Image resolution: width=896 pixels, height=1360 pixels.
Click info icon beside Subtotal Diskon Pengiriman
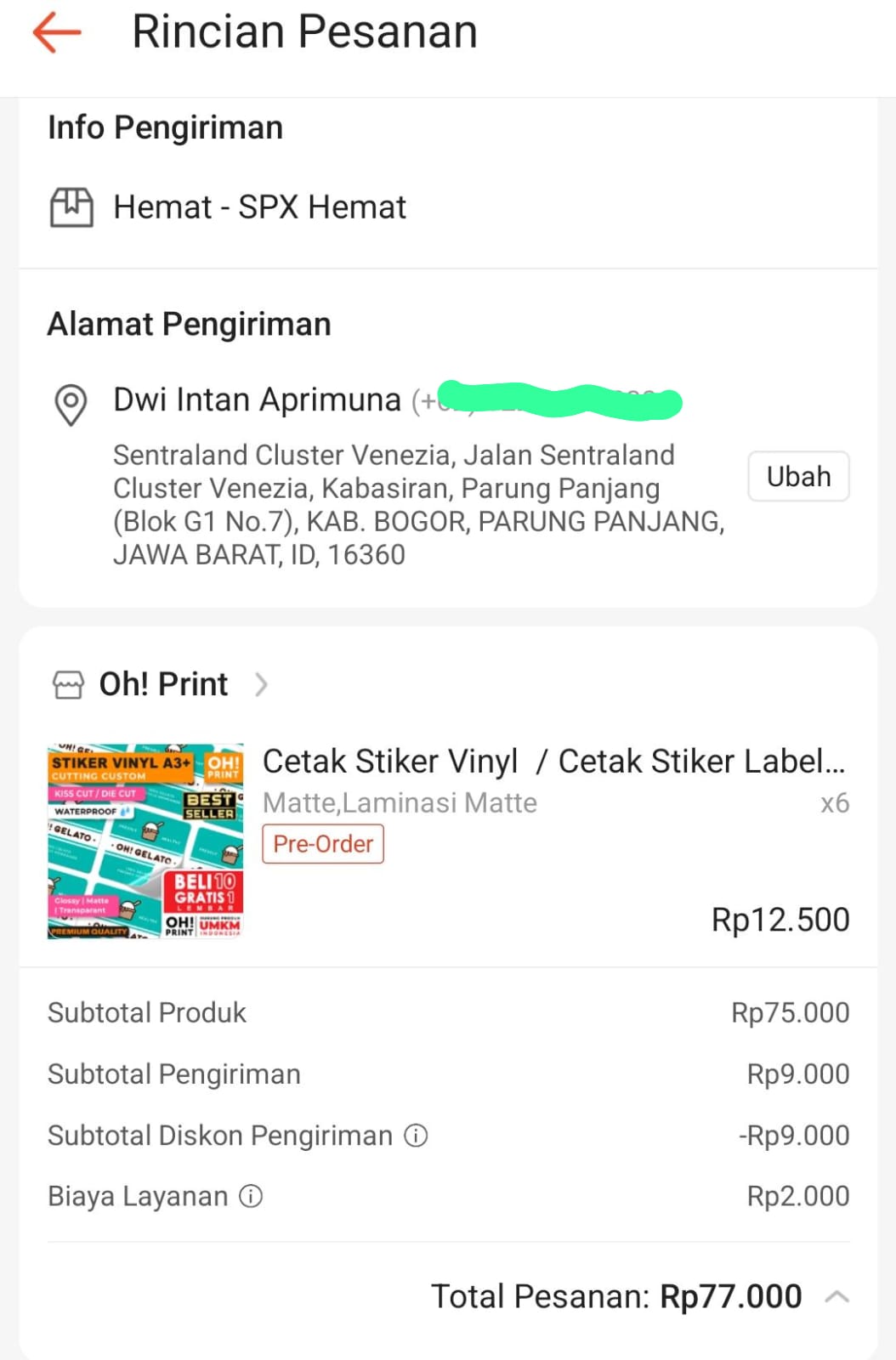(416, 1136)
